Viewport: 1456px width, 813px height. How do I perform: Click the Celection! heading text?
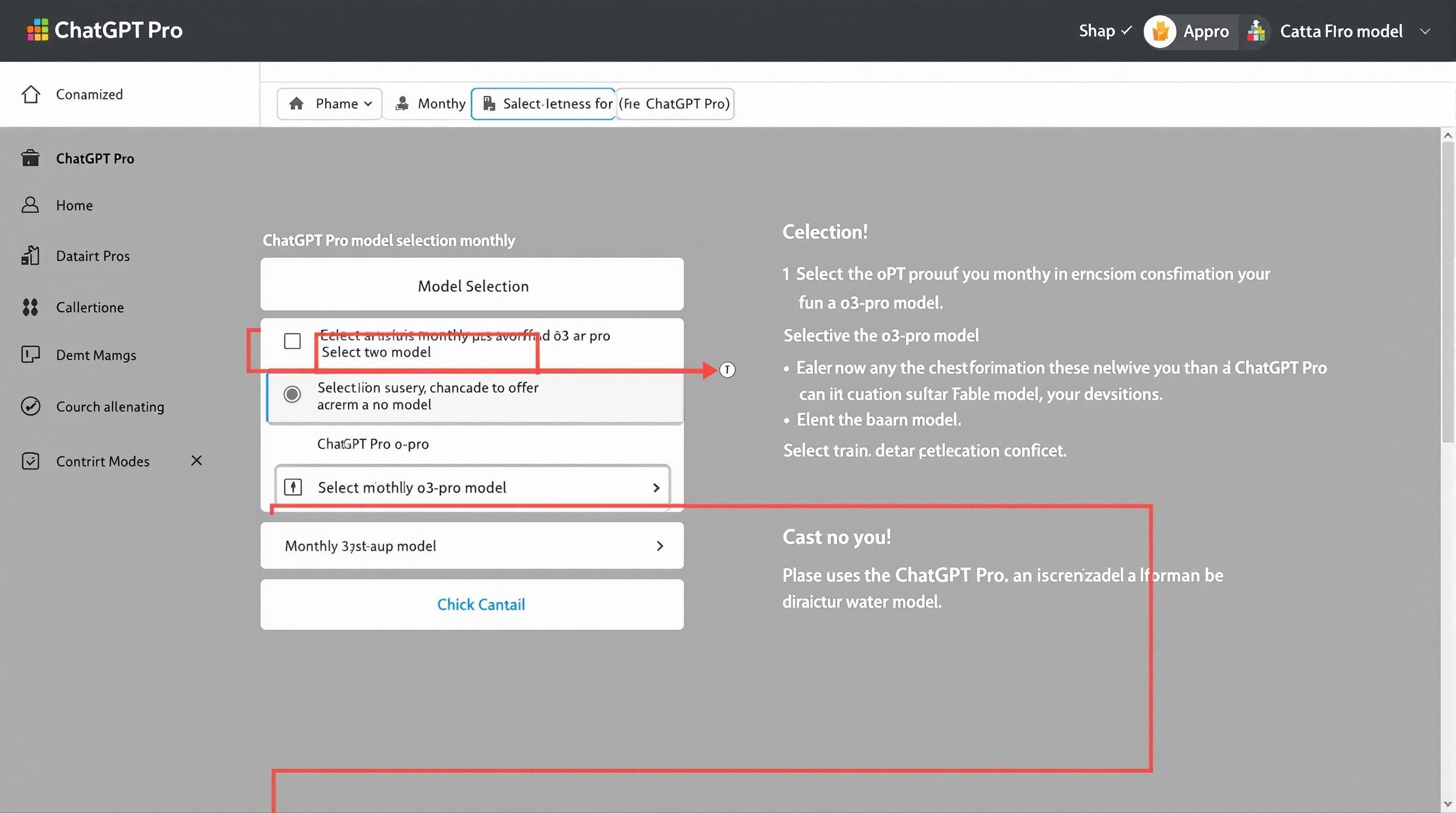(825, 232)
